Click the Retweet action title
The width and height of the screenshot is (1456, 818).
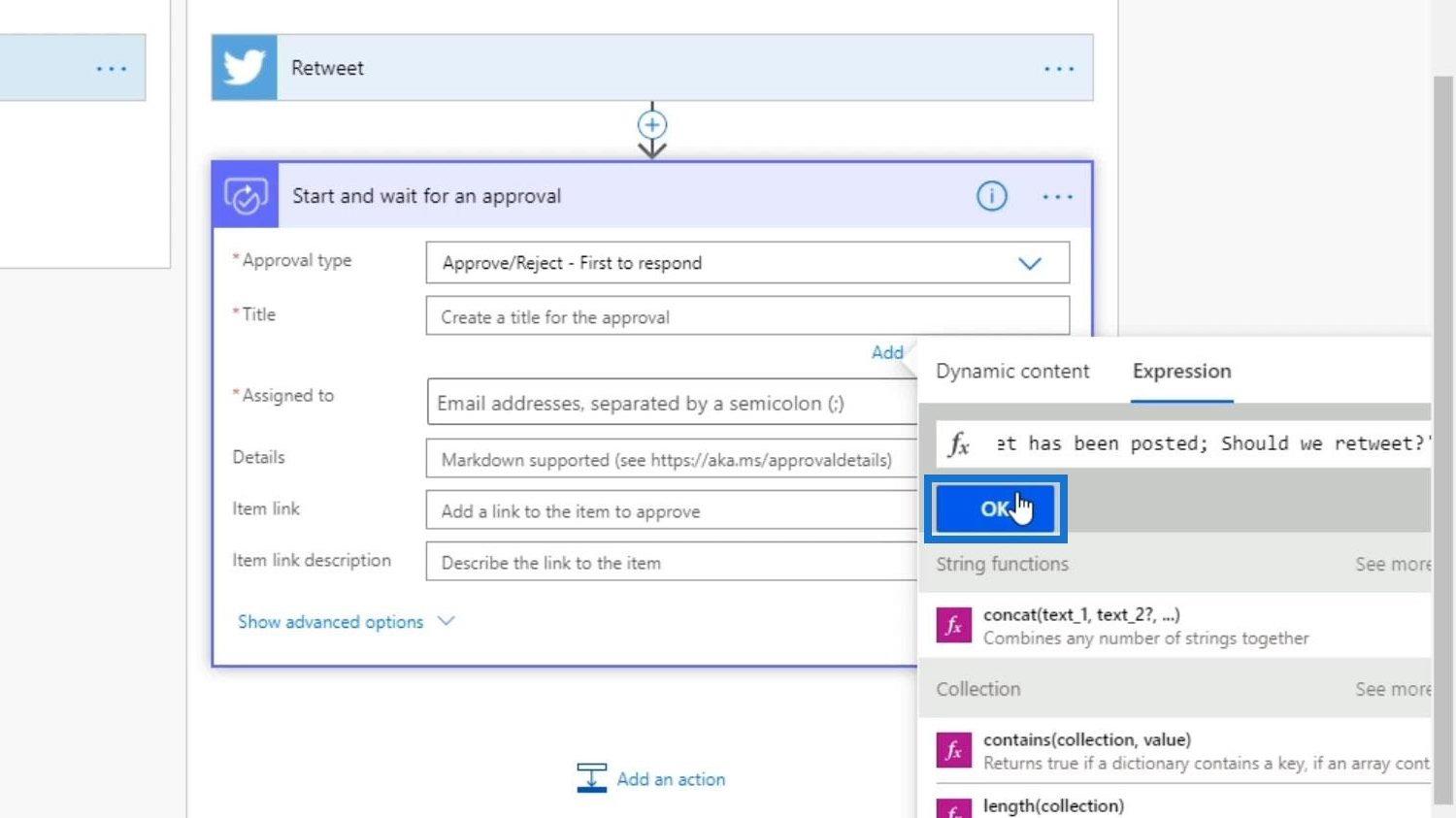coord(327,68)
